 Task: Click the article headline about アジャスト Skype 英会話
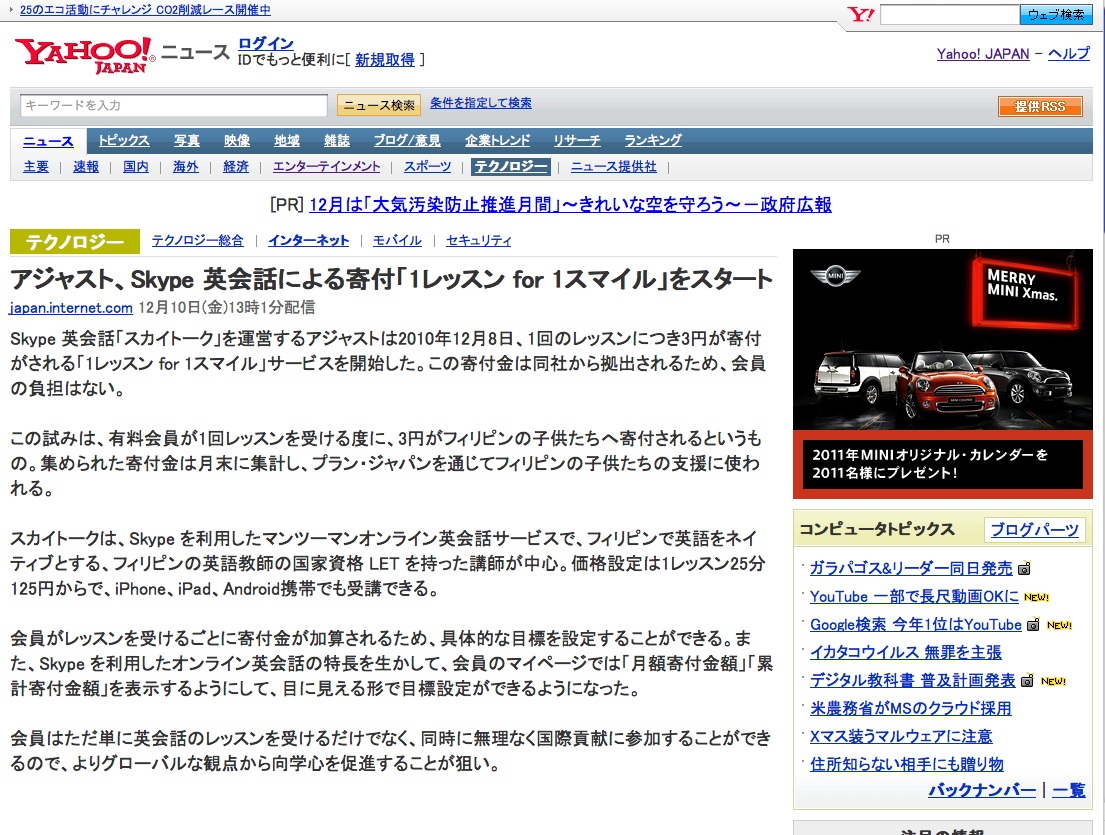(x=392, y=280)
